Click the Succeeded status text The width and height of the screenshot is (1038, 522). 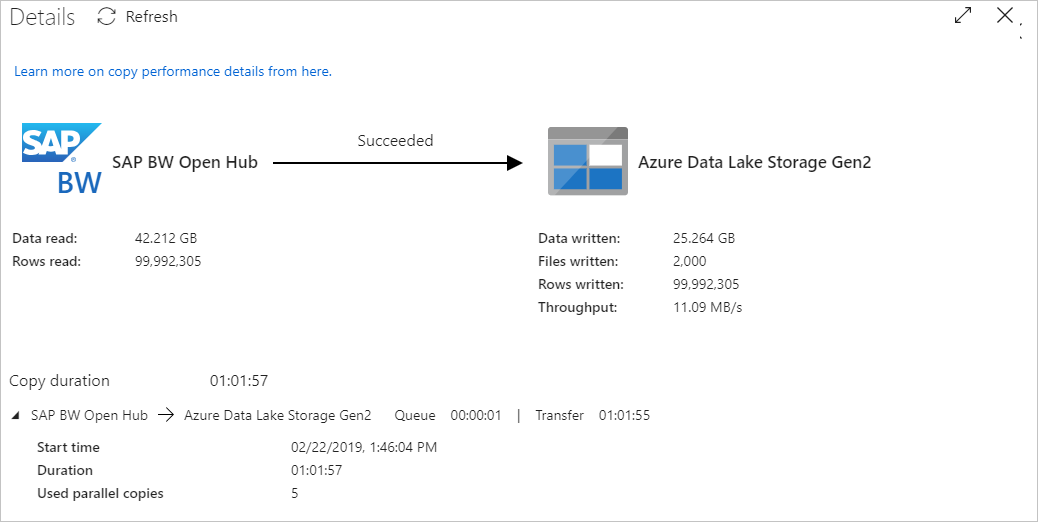point(395,141)
